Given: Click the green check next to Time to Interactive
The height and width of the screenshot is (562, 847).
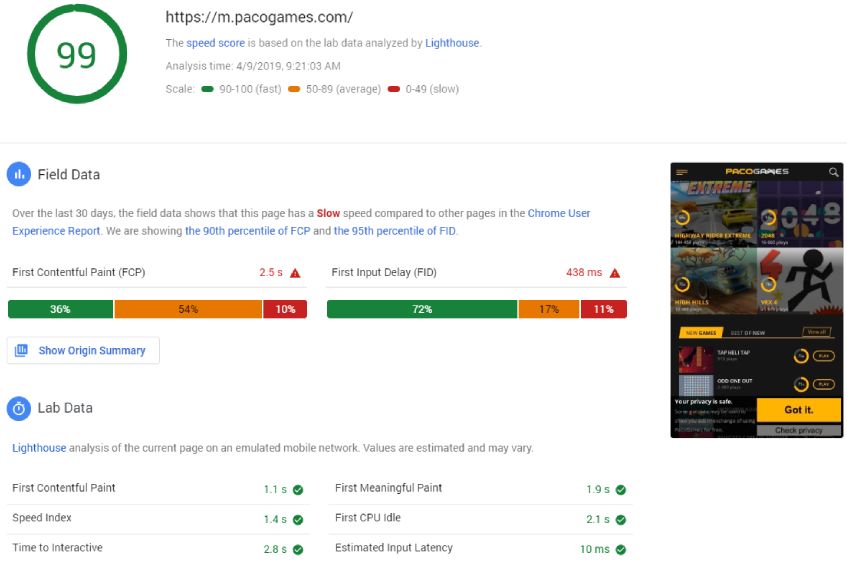Looking at the screenshot, I should coord(298,549).
